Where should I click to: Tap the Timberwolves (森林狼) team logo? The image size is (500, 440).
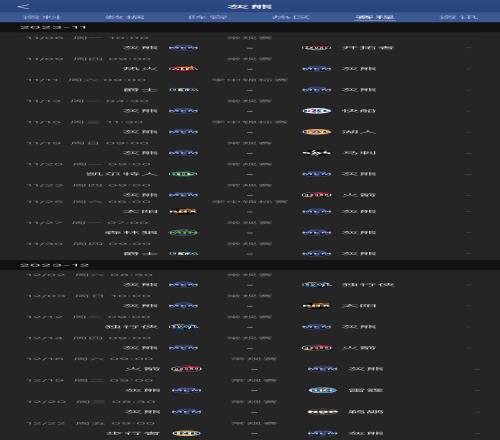183,233
